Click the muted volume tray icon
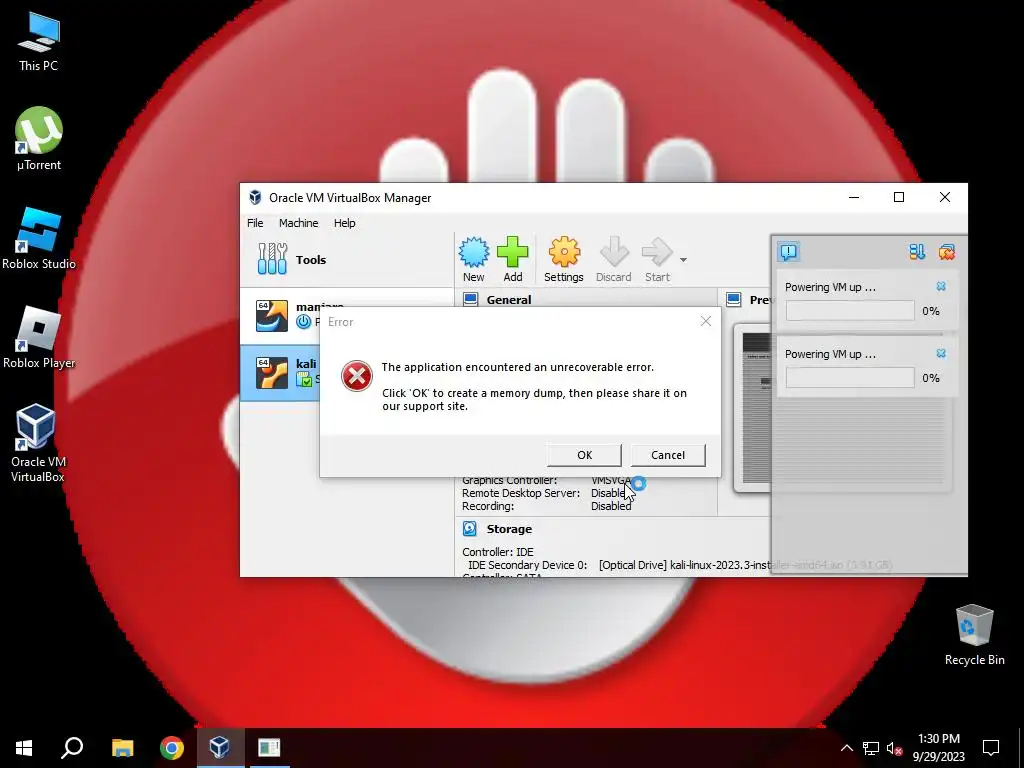 (x=894, y=748)
